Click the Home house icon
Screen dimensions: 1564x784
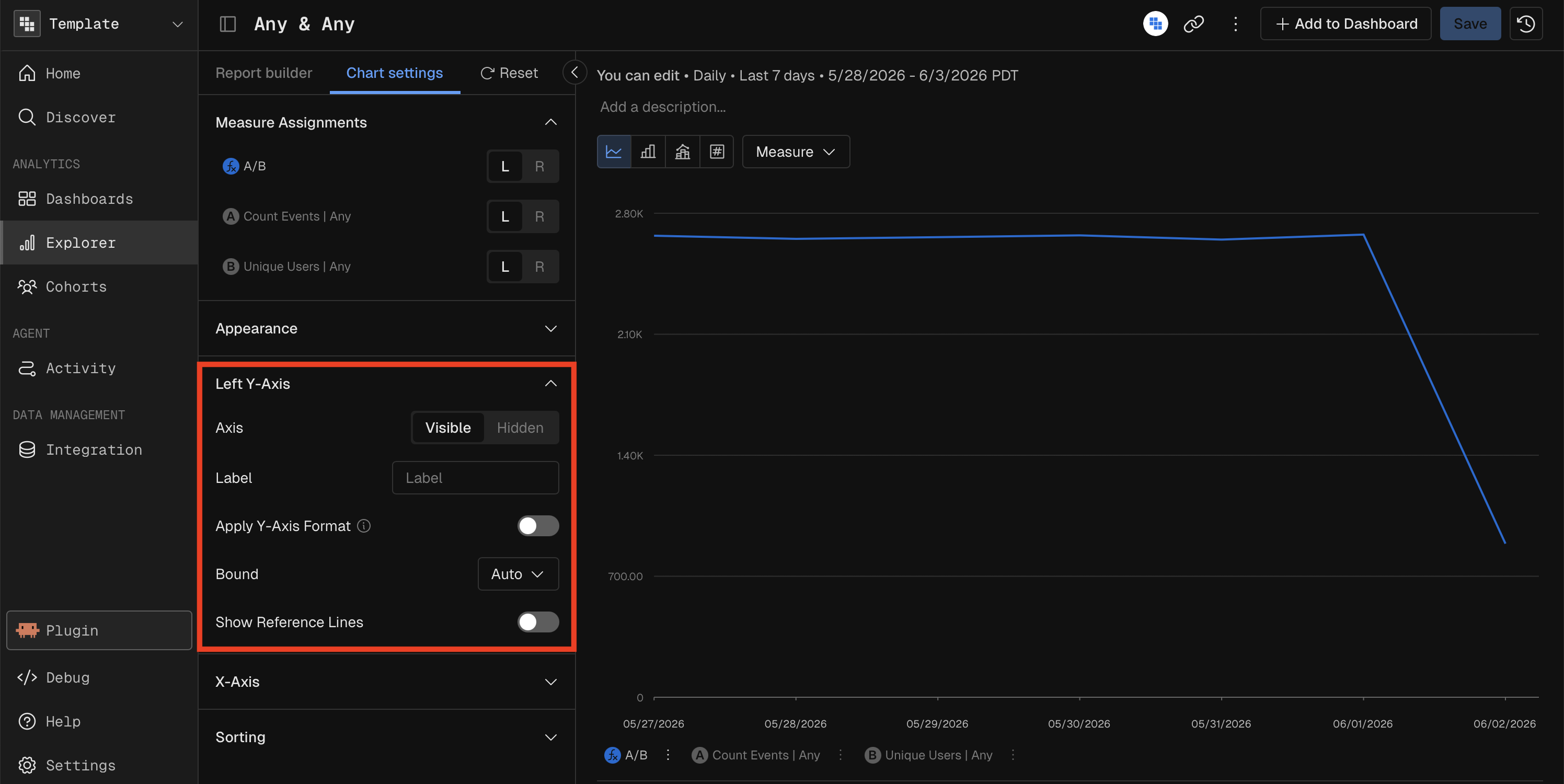click(27, 73)
